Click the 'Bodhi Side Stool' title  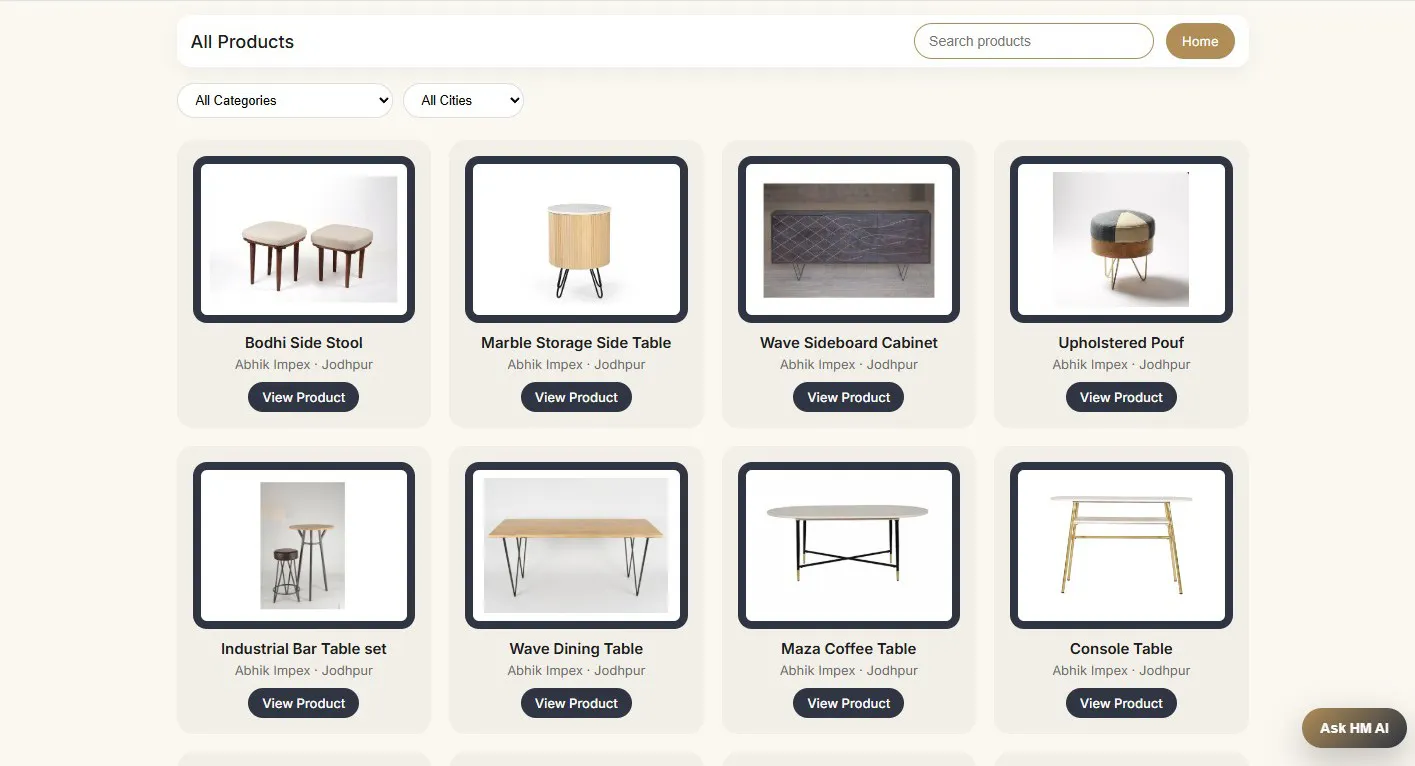pyautogui.click(x=304, y=343)
